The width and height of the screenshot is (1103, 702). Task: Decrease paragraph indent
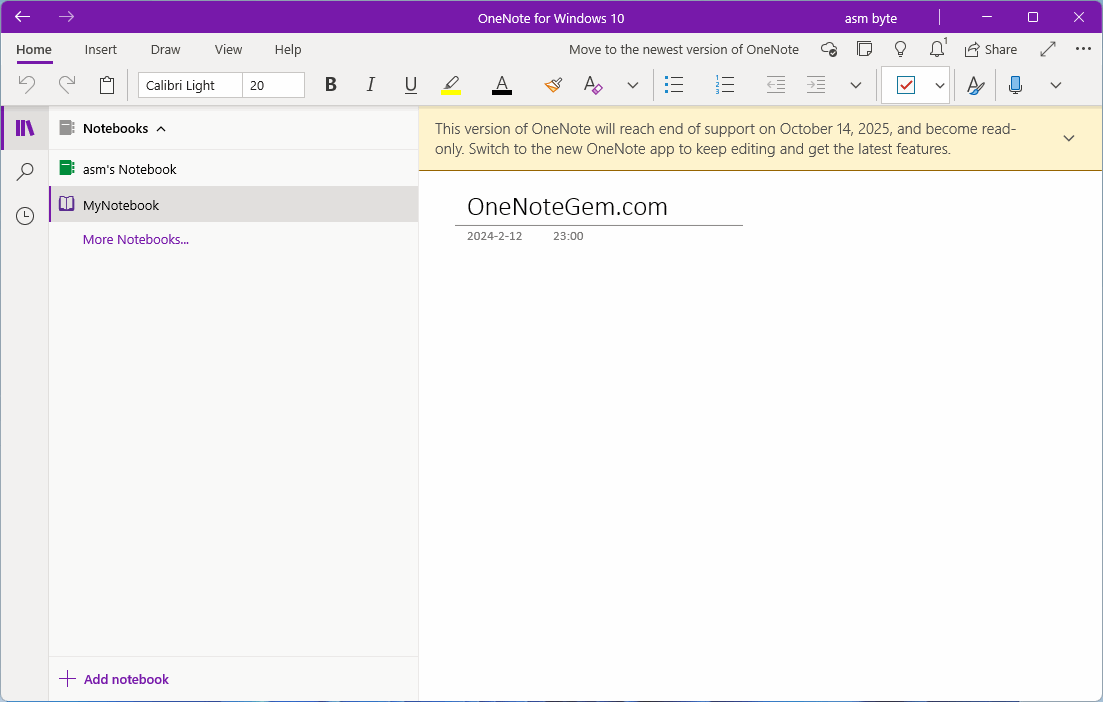point(776,85)
